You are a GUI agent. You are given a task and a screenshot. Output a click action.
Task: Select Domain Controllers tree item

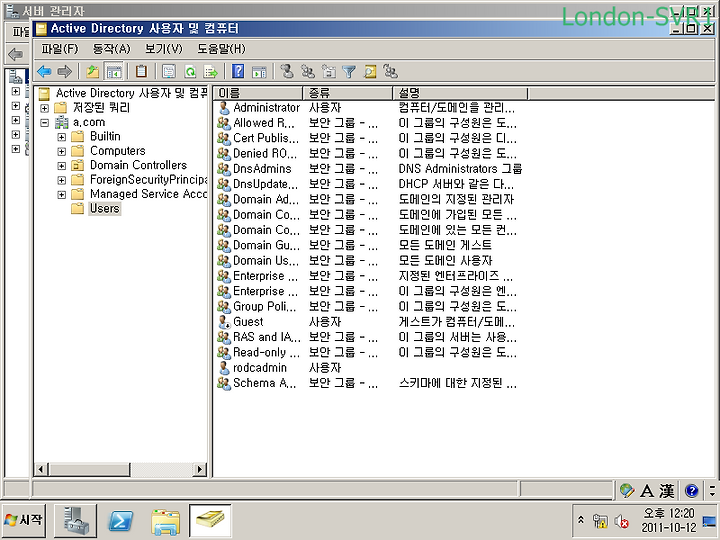point(138,165)
